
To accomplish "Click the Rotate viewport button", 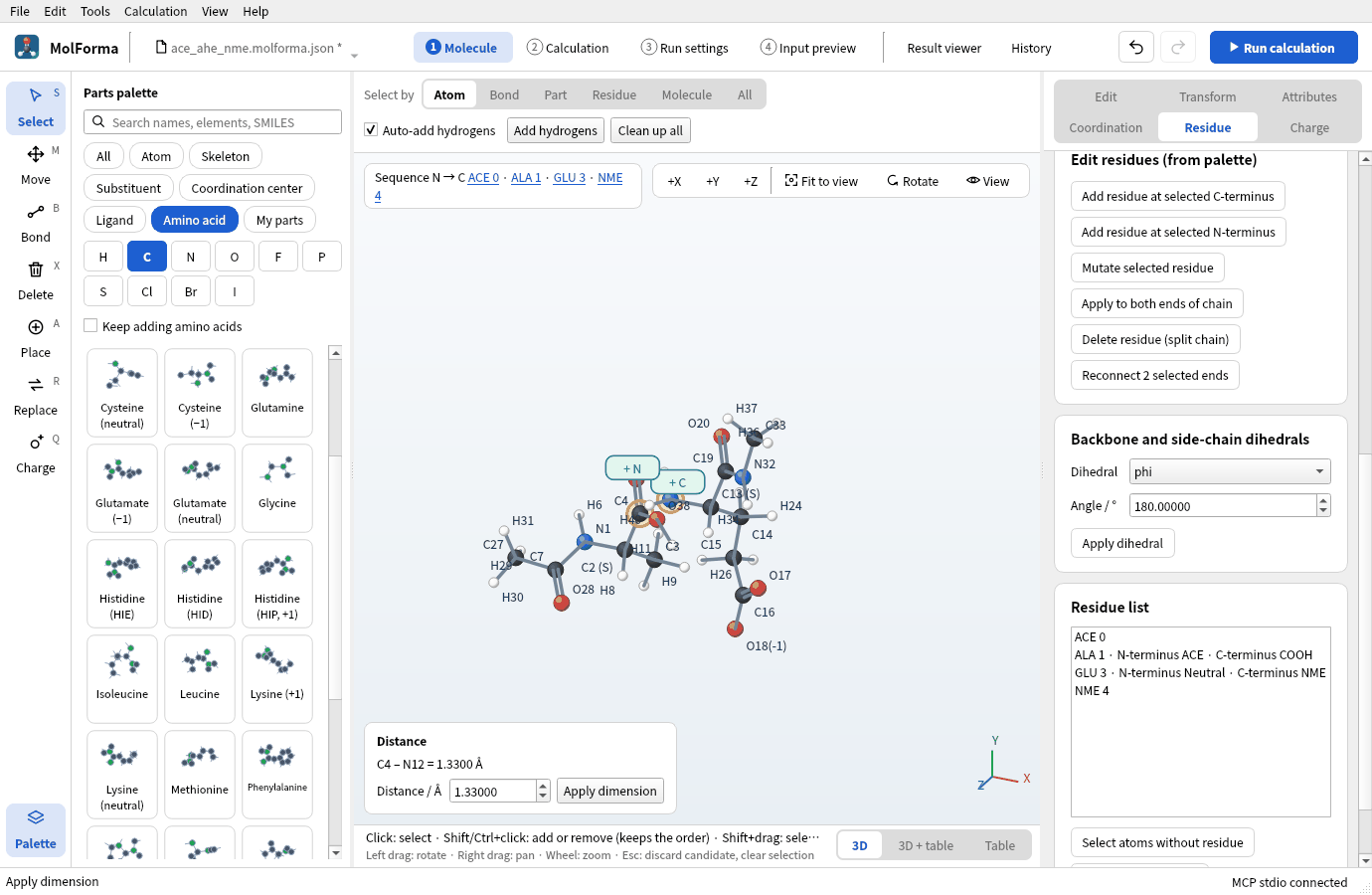I will [x=913, y=181].
